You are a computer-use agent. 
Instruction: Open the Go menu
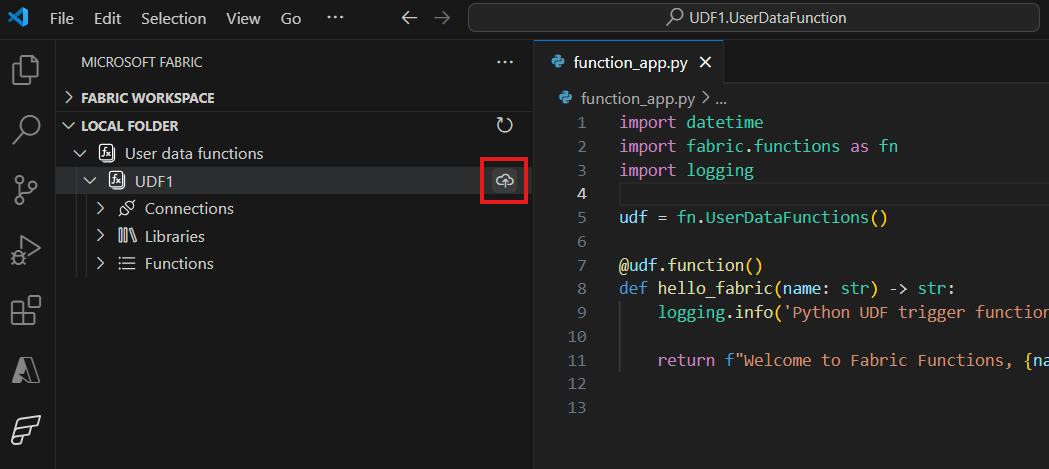[x=290, y=19]
